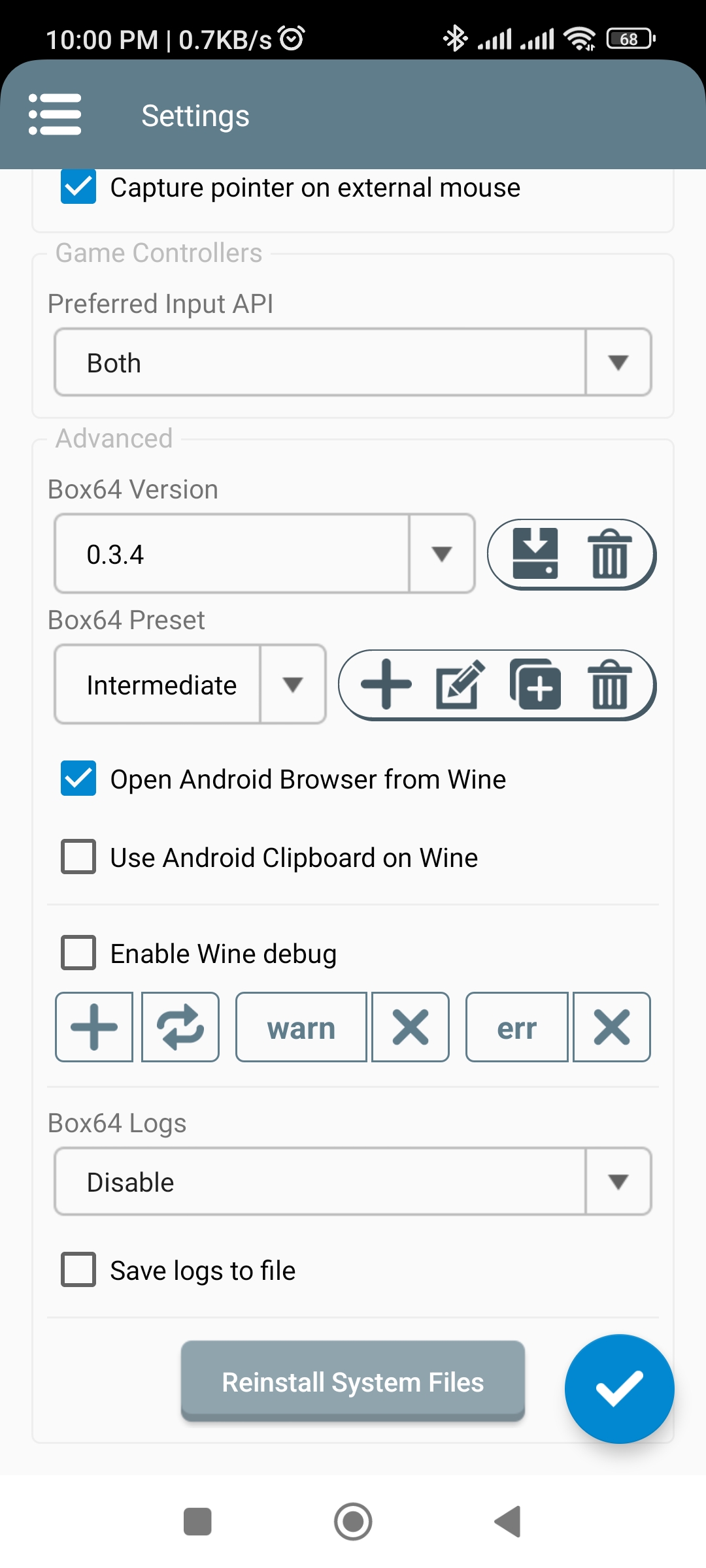
Task: Add a Wine debug channel
Action: pos(94,1027)
